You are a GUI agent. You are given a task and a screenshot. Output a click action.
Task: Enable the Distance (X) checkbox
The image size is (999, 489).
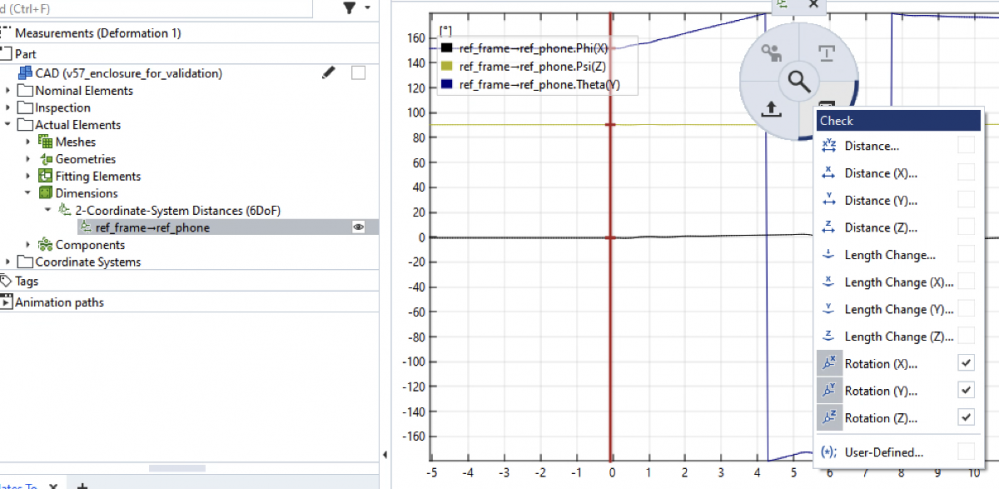pyautogui.click(x=966, y=173)
